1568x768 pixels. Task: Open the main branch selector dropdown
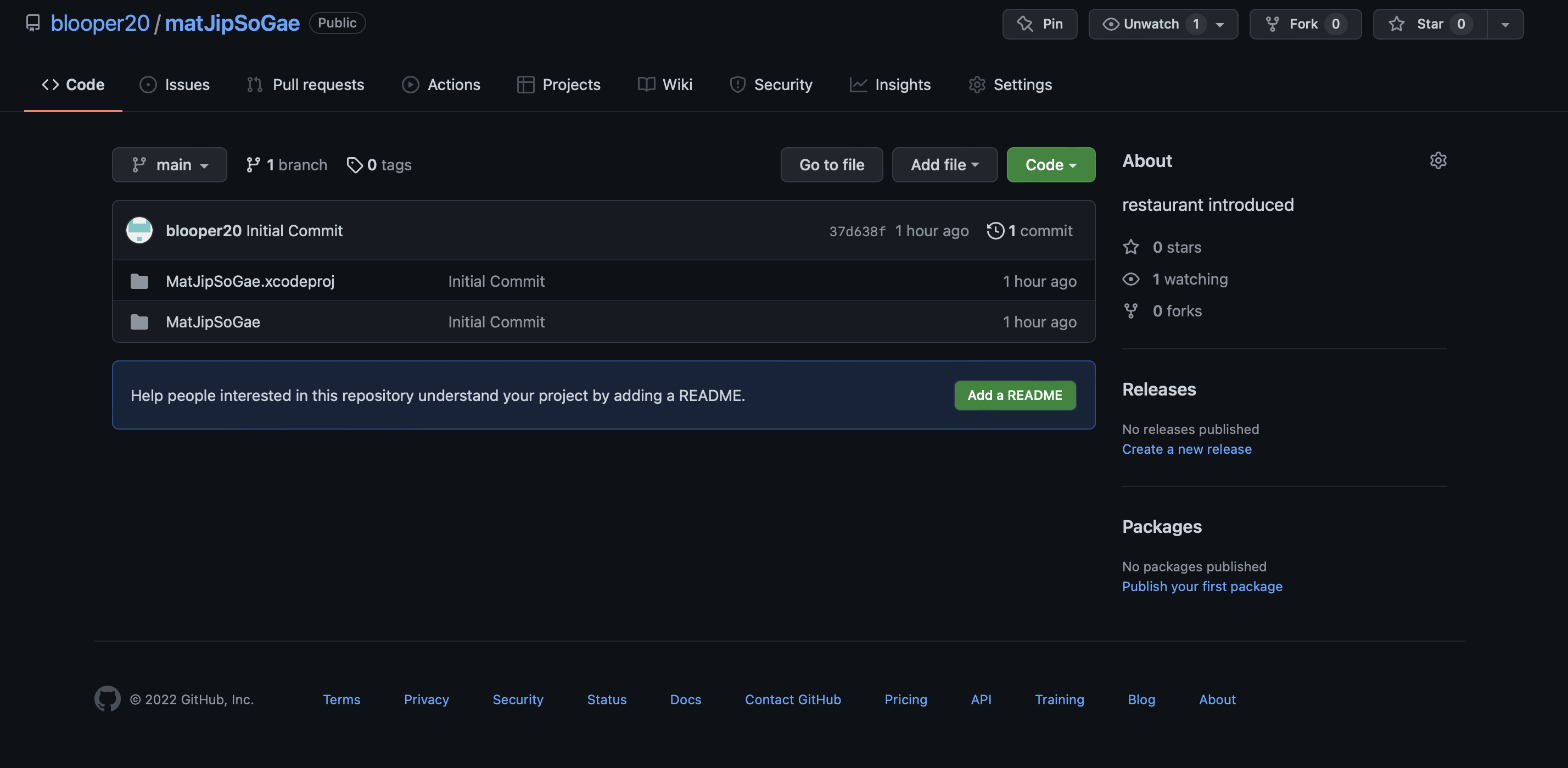pyautogui.click(x=169, y=164)
